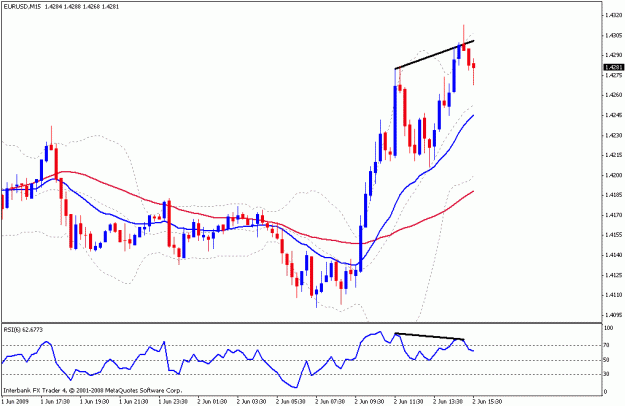
Task: Click the 1.4095 price axis label
Action: click(x=613, y=315)
